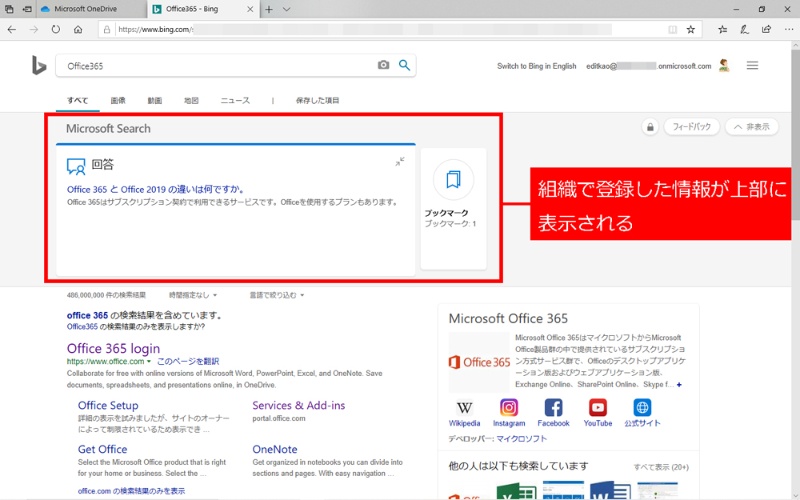This screenshot has width=800, height=500.
Task: Click このページを翻訳 link
Action: point(188,361)
